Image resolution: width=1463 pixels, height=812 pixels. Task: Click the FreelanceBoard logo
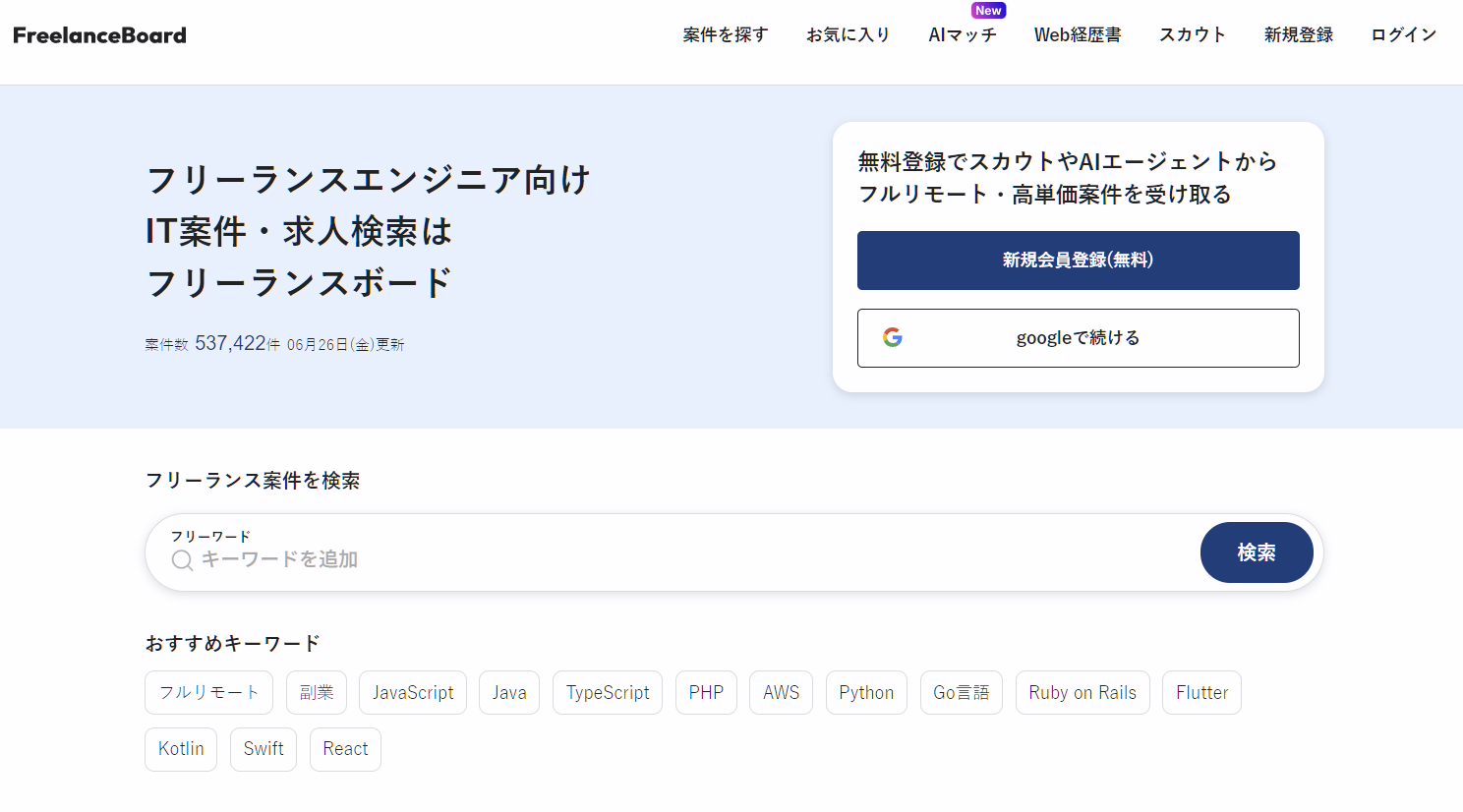(99, 35)
